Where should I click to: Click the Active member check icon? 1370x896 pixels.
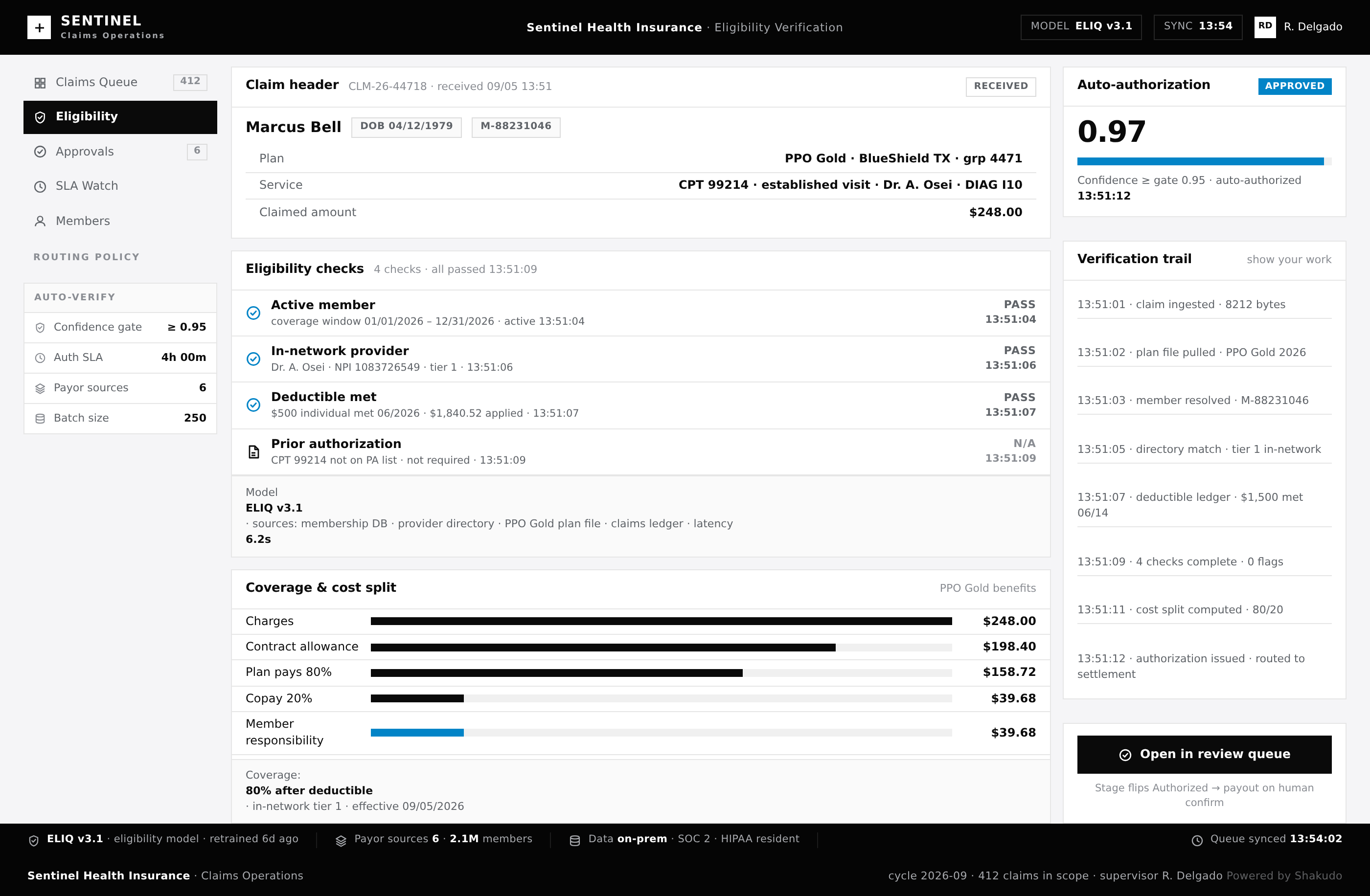point(253,313)
